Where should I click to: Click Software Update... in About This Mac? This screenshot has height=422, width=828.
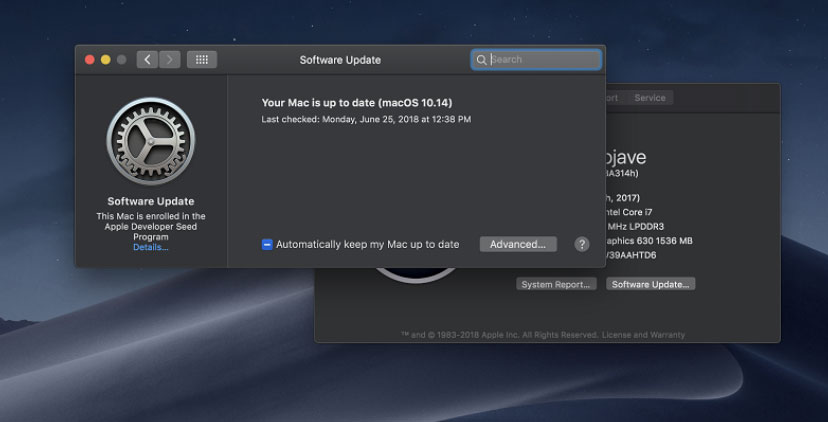651,284
